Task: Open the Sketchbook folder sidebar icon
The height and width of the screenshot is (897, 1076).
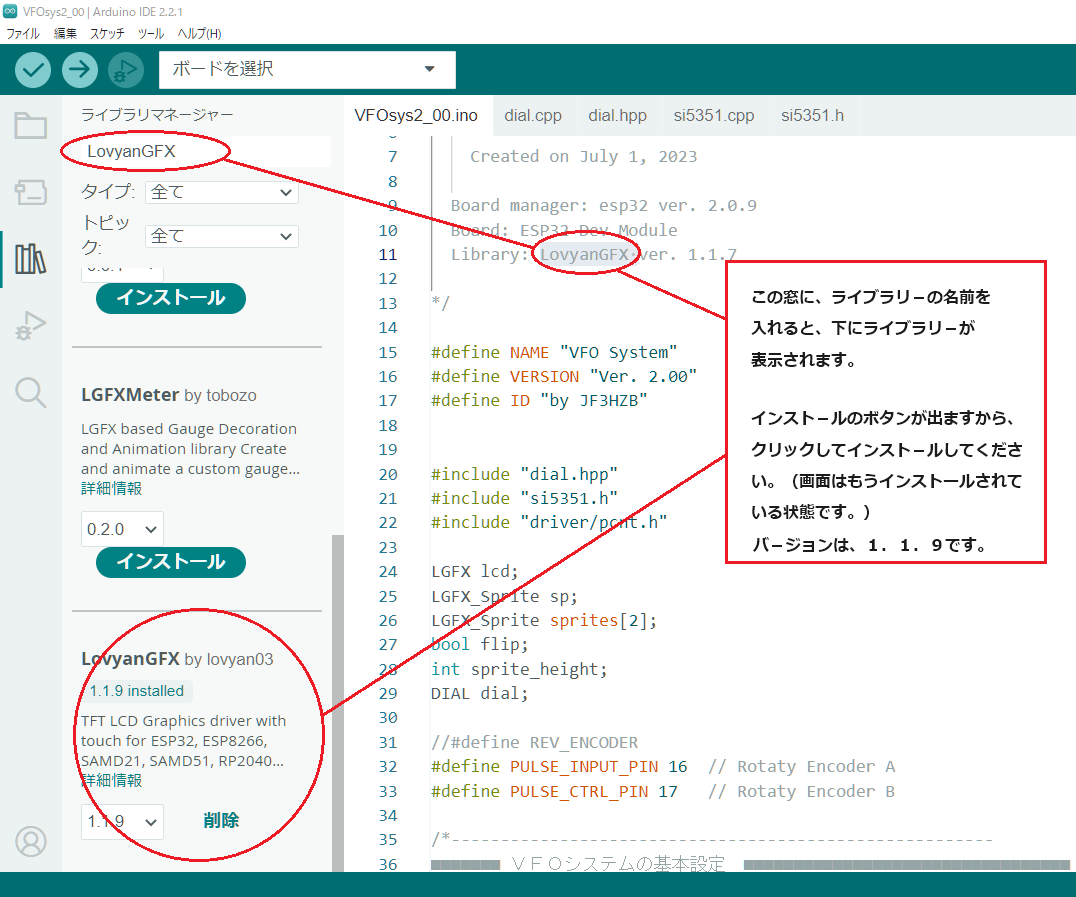Action: (x=31, y=125)
